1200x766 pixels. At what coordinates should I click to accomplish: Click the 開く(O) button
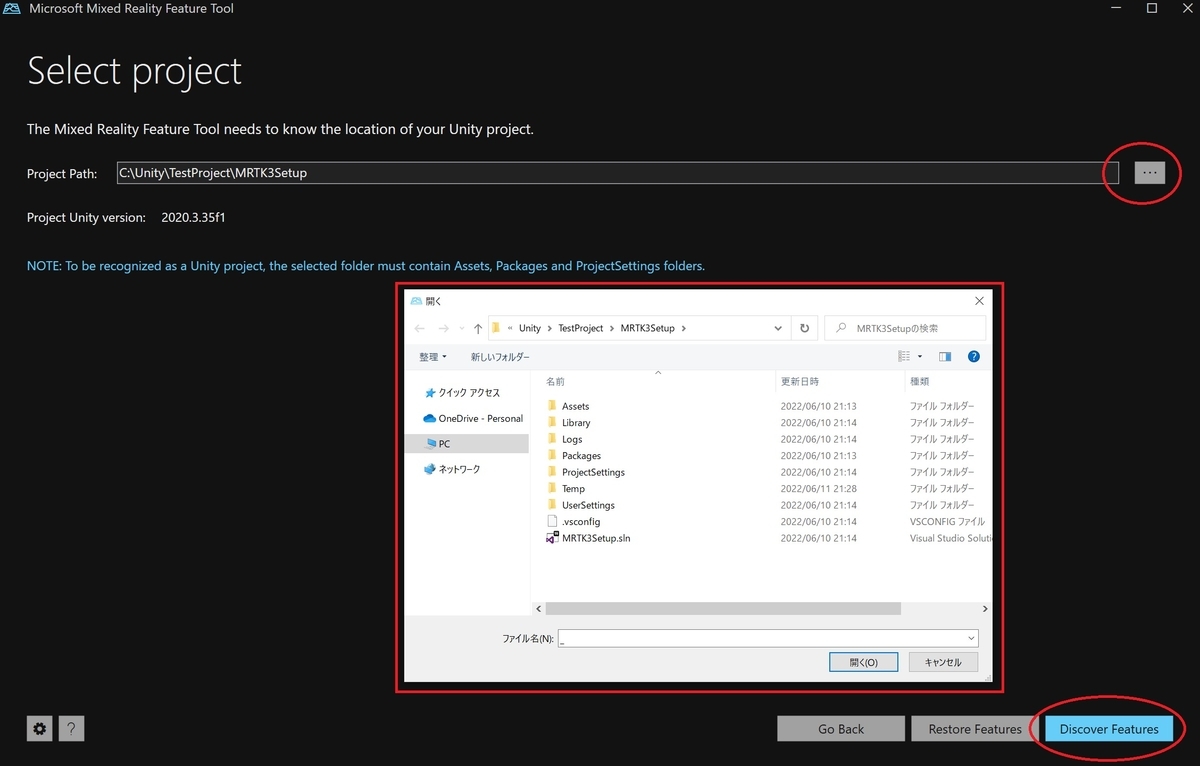(x=864, y=662)
